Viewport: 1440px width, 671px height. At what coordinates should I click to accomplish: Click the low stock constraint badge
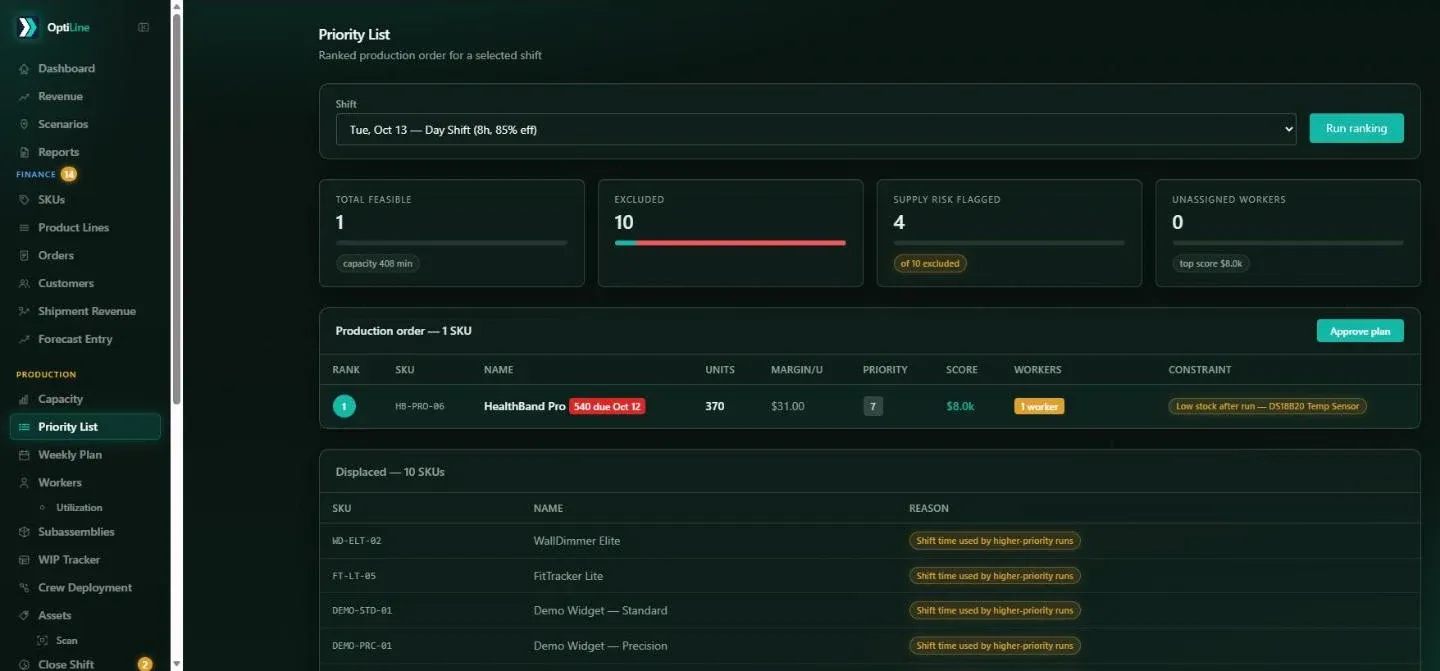[1267, 407]
